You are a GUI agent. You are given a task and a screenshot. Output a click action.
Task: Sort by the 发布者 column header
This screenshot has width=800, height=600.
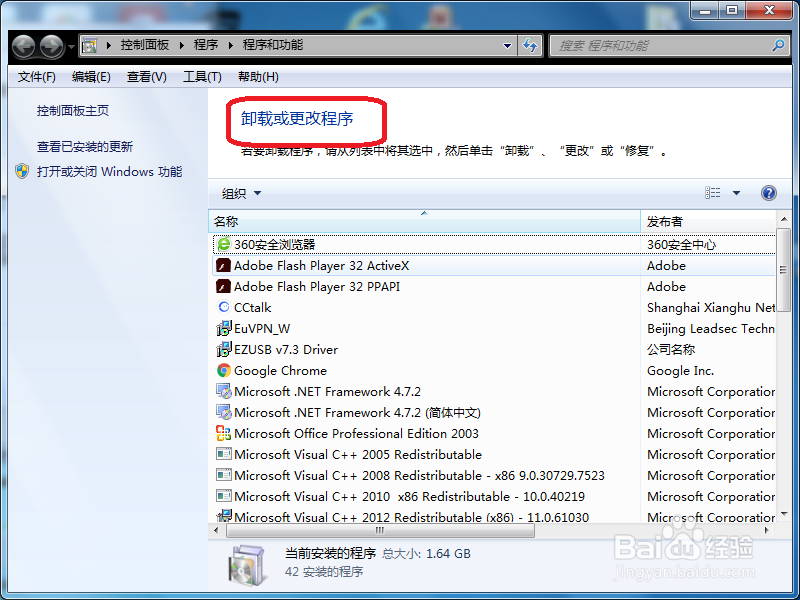[x=708, y=221]
